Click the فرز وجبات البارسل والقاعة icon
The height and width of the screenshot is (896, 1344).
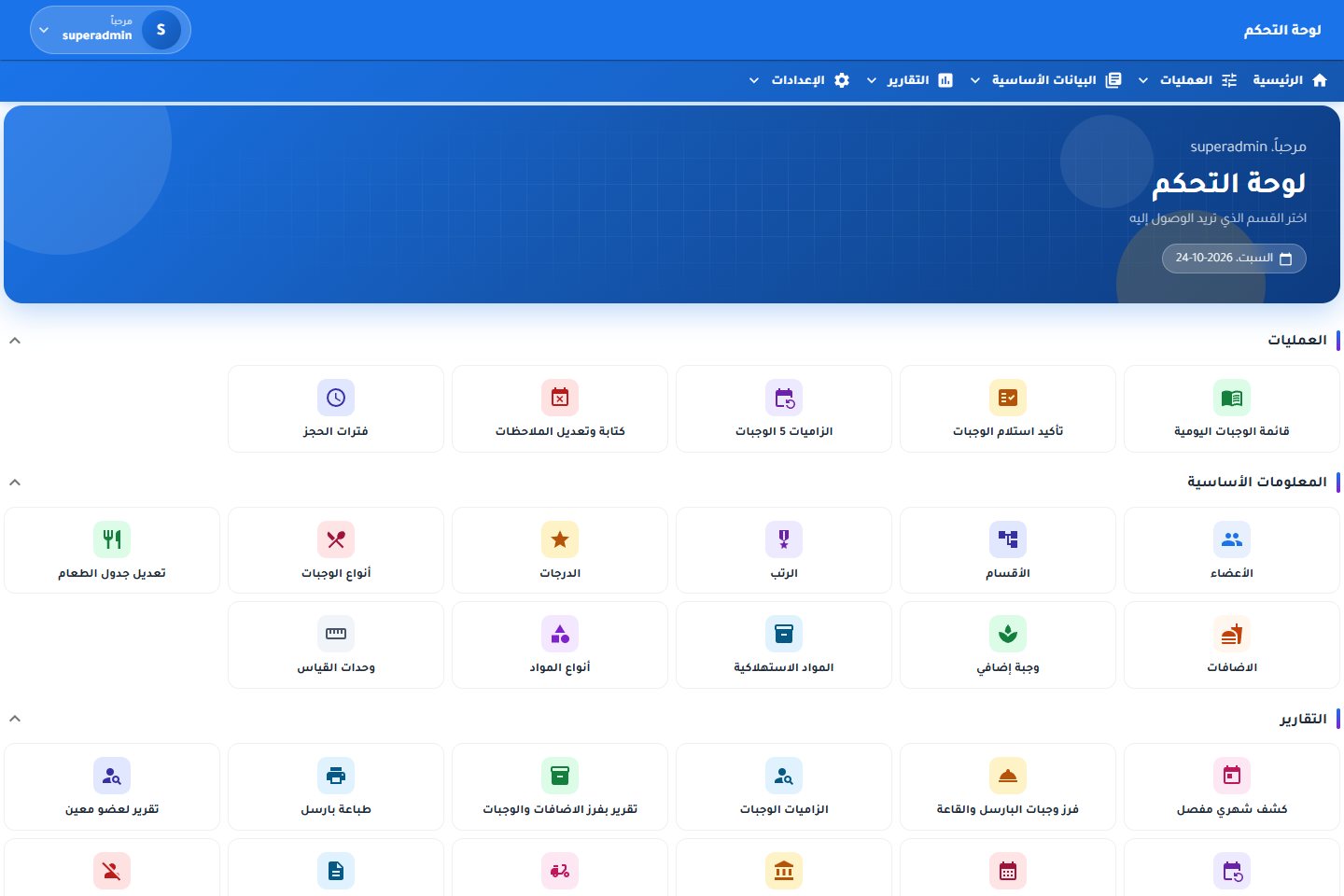[x=1008, y=776]
